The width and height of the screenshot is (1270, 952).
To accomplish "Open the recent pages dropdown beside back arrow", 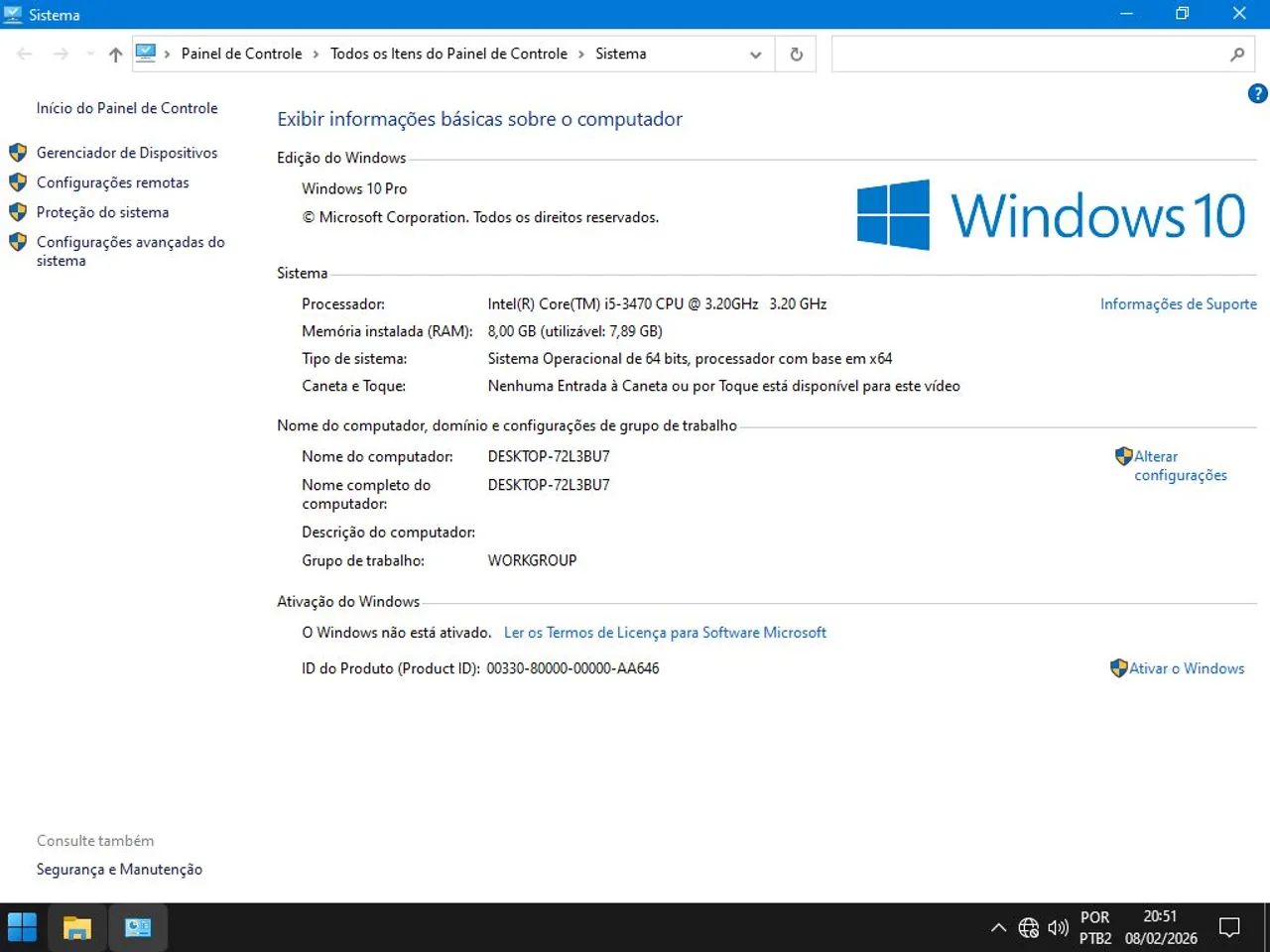I will (x=89, y=54).
